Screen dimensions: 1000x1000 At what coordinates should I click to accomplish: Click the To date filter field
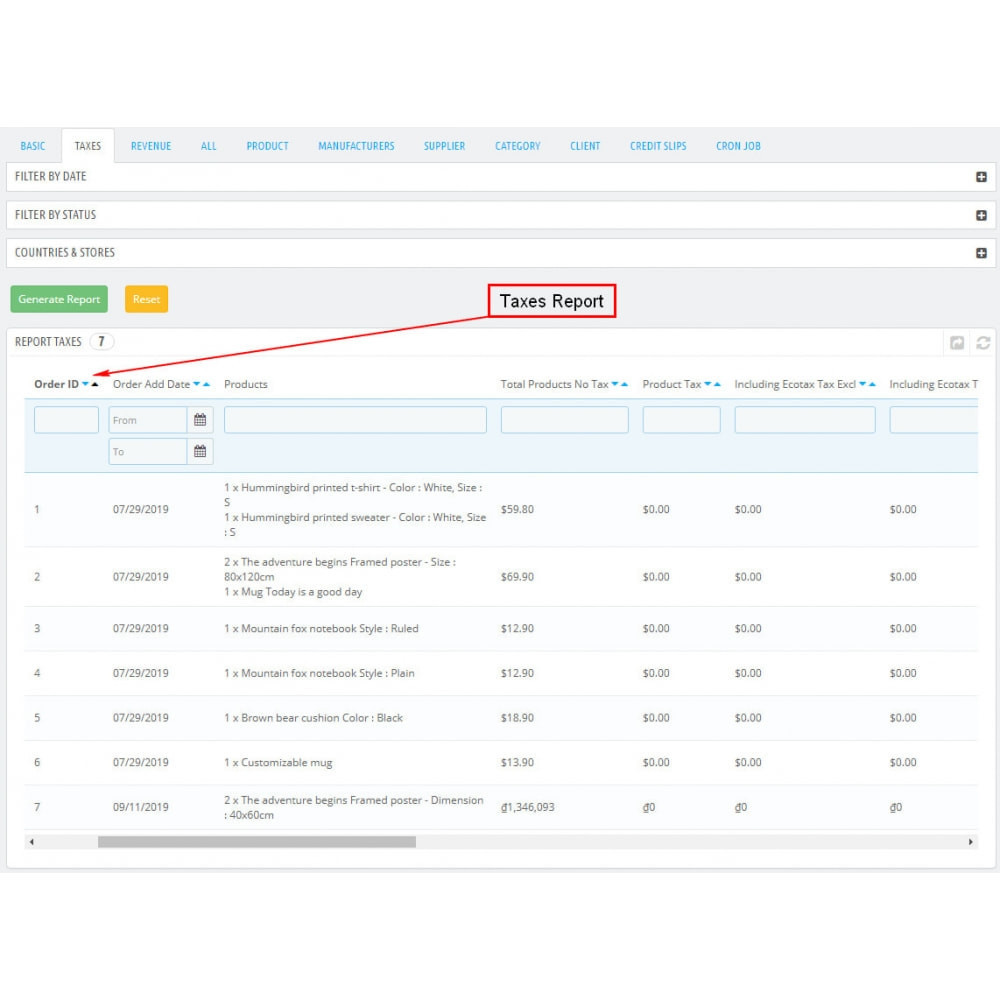coord(148,452)
